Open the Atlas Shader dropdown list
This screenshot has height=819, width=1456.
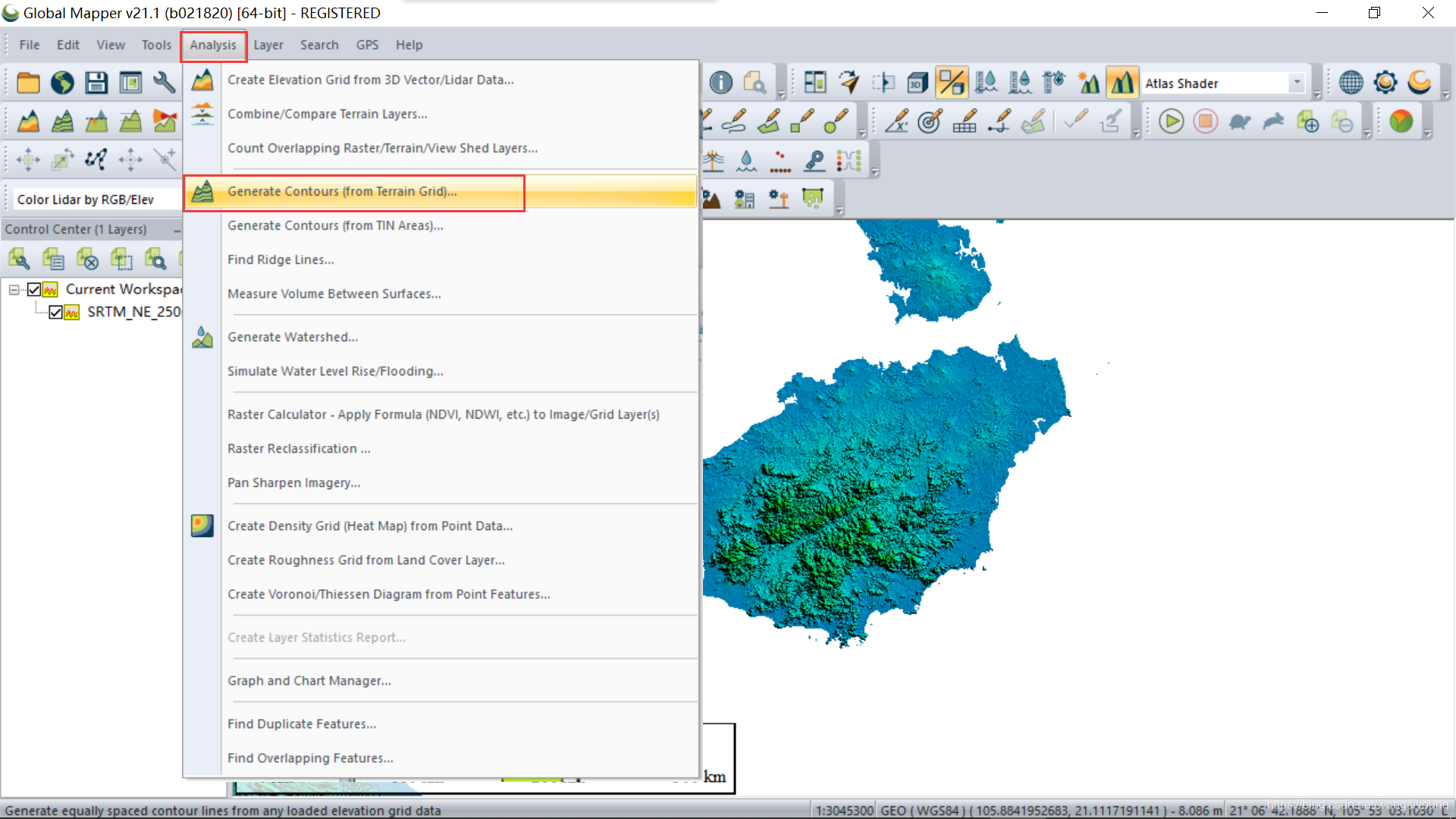1297,83
